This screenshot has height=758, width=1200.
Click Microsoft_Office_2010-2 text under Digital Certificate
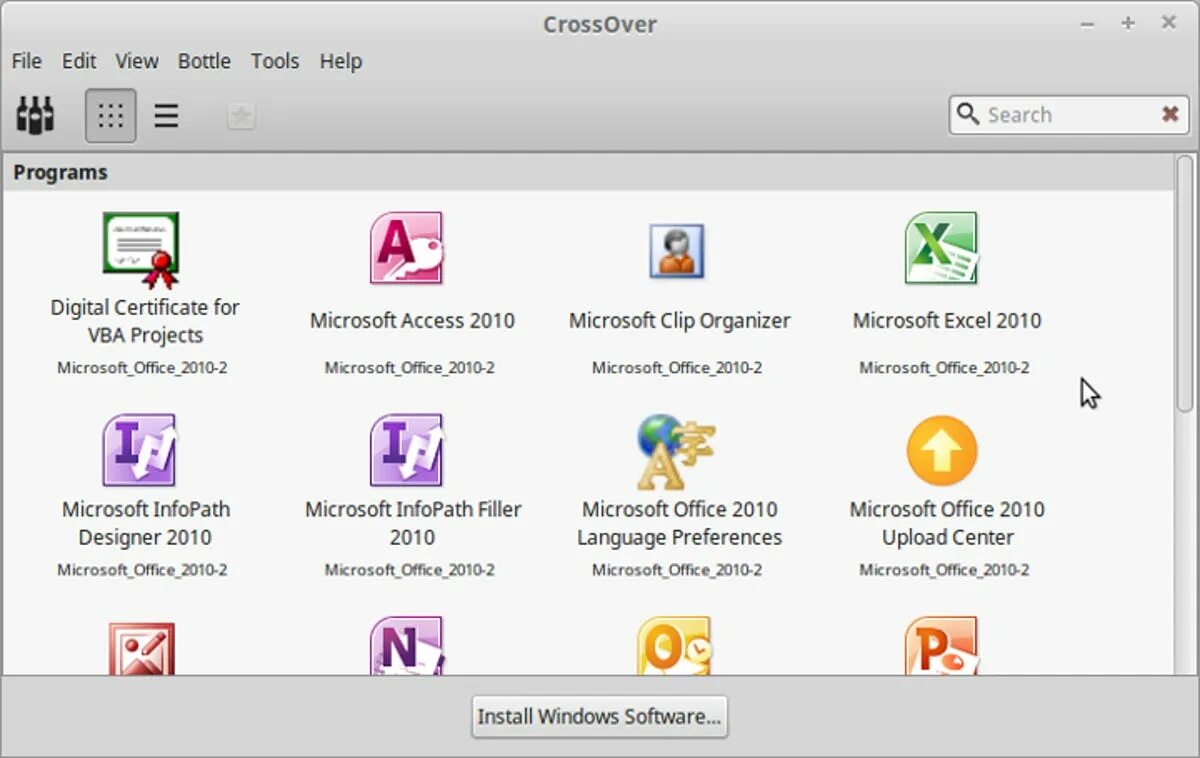coord(142,368)
